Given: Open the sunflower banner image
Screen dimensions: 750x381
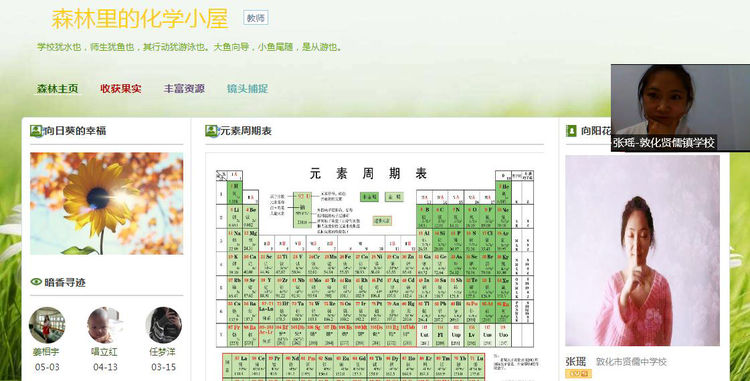Looking at the screenshot, I should click(106, 204).
